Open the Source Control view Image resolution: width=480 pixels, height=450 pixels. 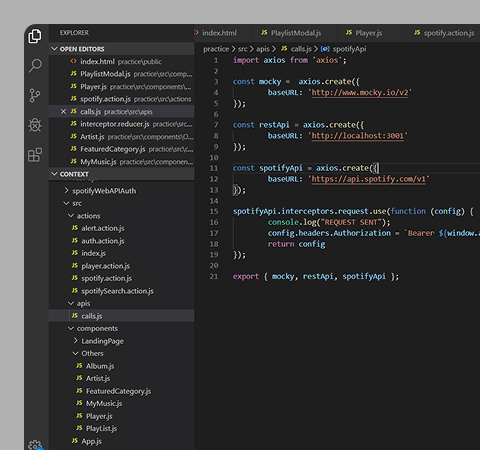coord(35,95)
